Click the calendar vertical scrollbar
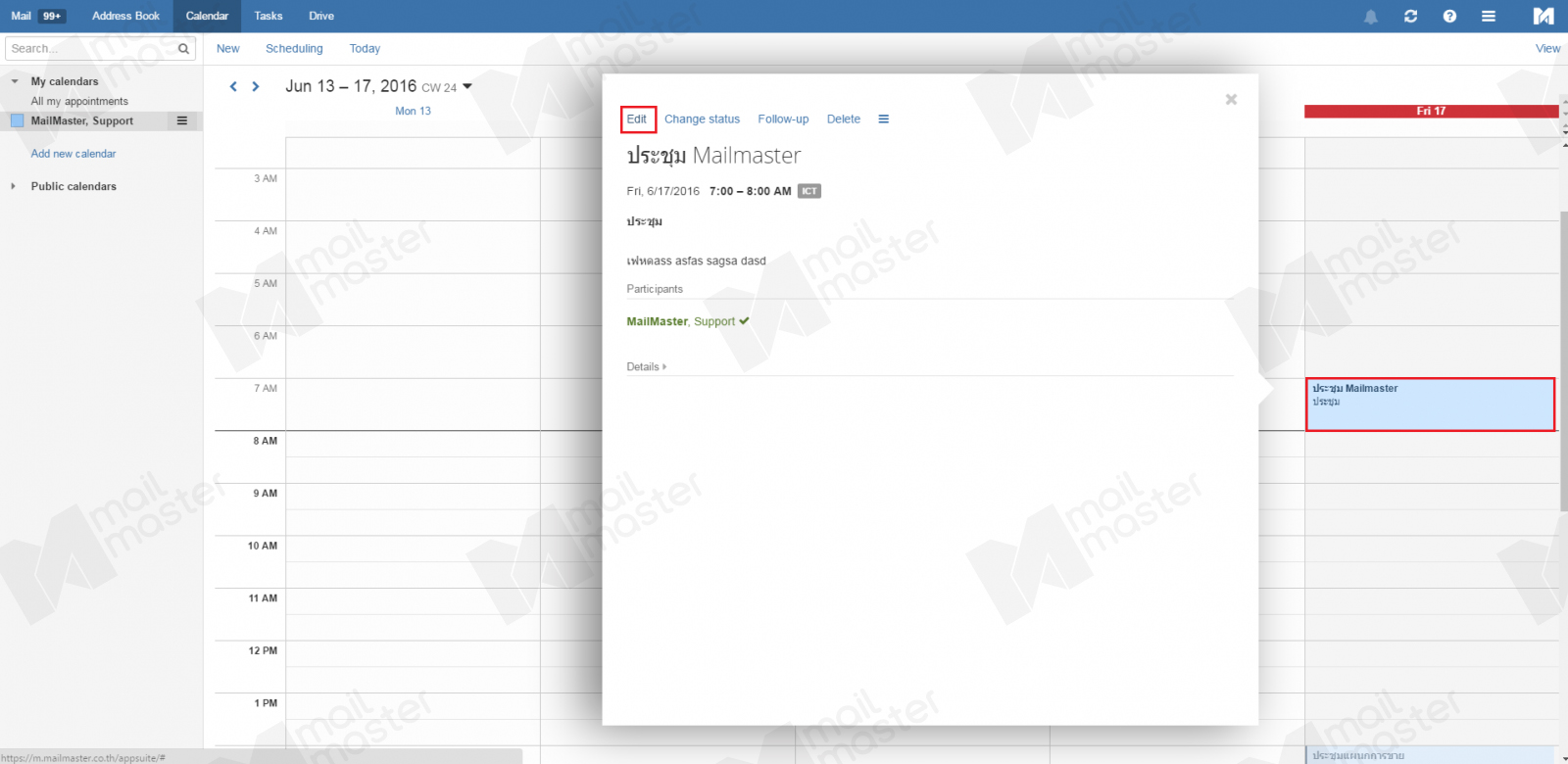 pyautogui.click(x=1563, y=359)
